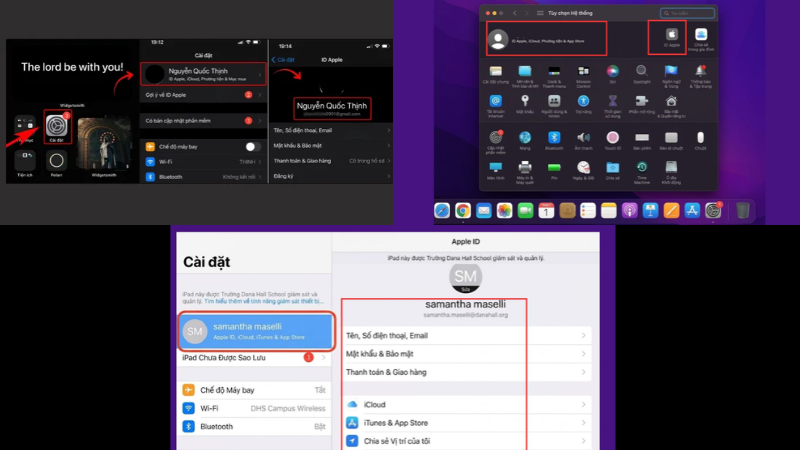Open Bluetooth Không kết nối row on iPhone
This screenshot has width=800, height=450.
coord(204,177)
